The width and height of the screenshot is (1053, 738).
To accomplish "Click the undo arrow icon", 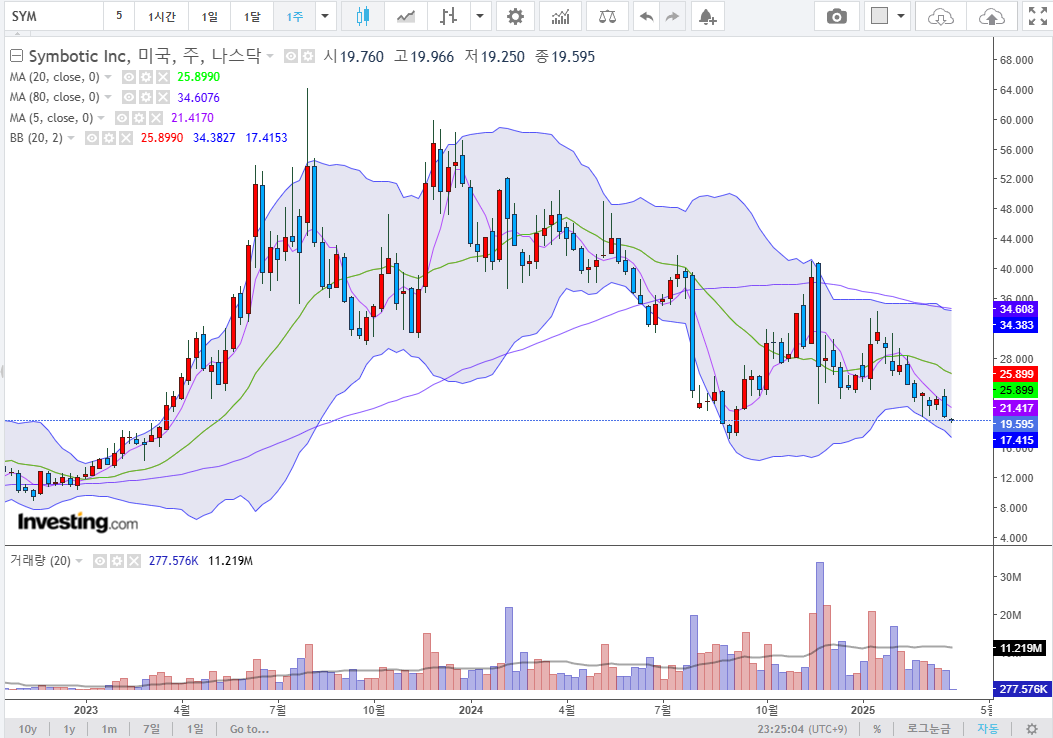I will point(646,16).
